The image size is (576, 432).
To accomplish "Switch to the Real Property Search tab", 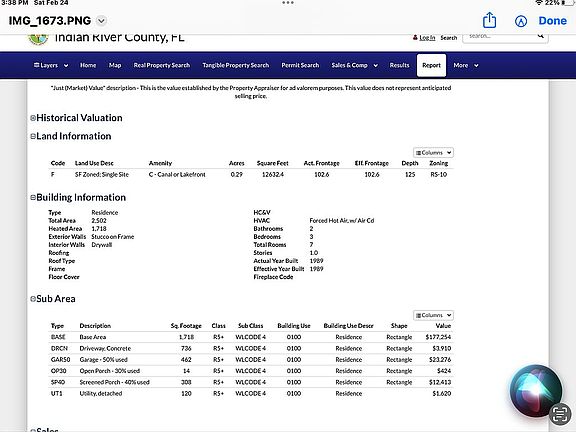I will click(162, 65).
